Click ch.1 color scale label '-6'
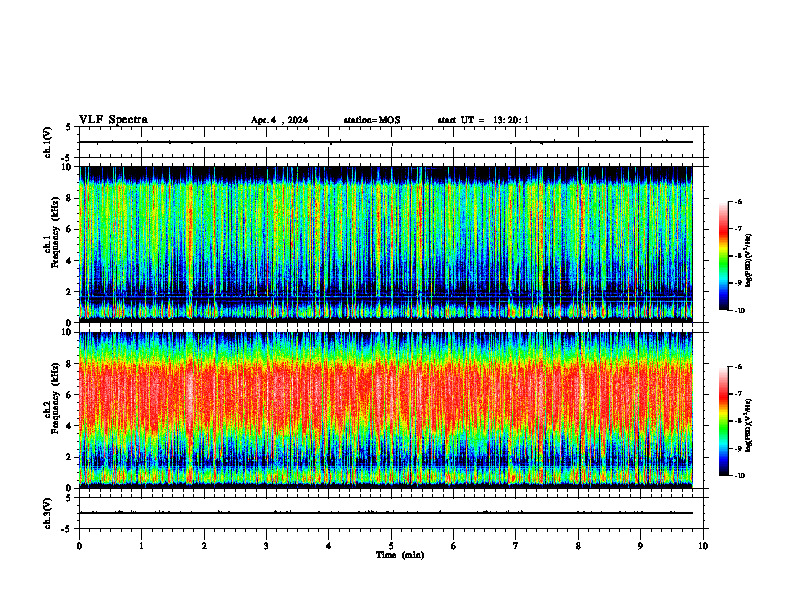The image size is (792, 612). [739, 201]
